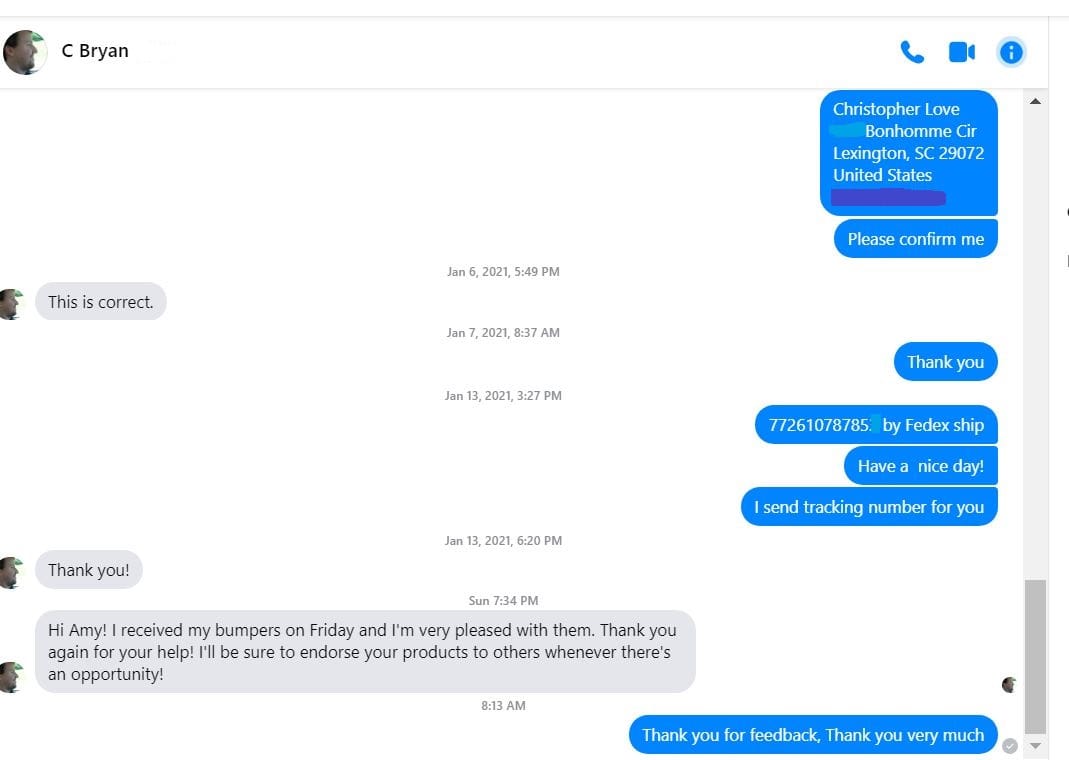Click the avatar beside "This is correct."

click(12, 303)
